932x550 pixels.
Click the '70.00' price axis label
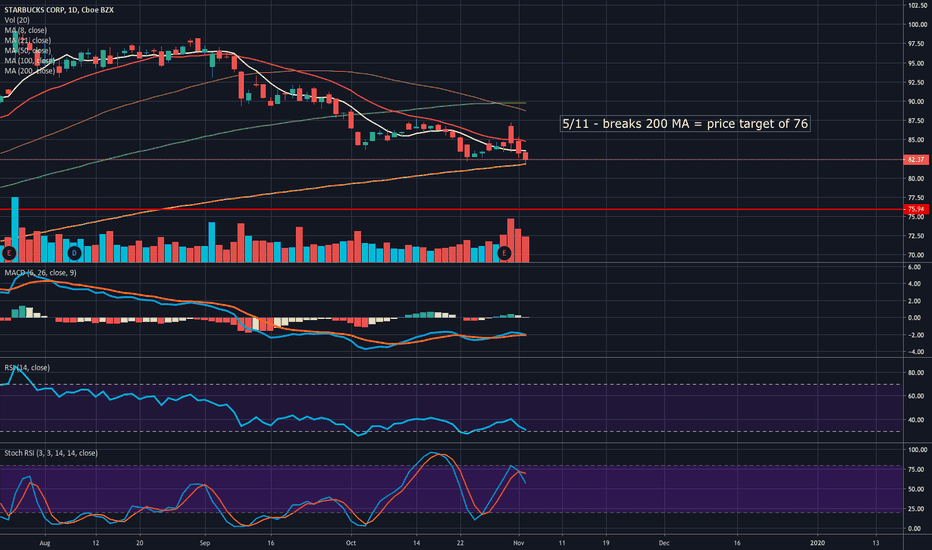tap(917, 255)
